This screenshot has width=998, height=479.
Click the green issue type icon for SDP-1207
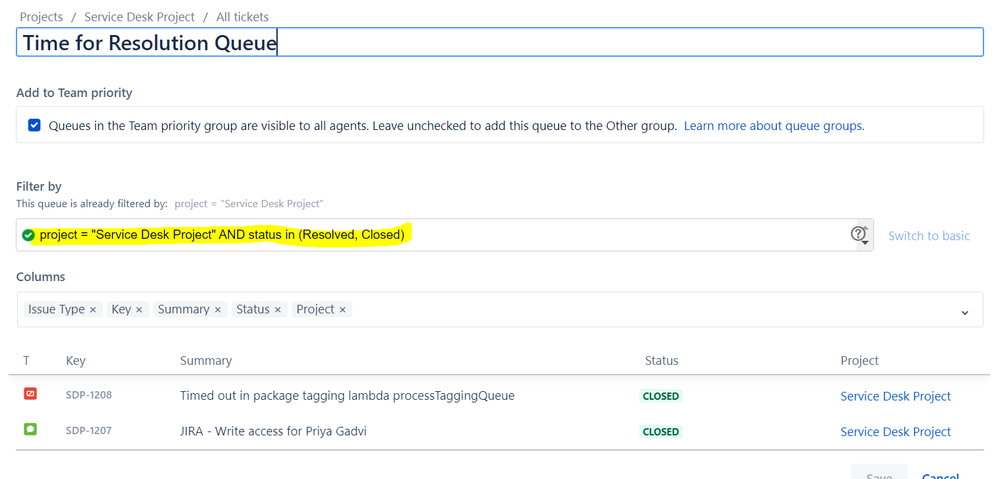coord(30,429)
